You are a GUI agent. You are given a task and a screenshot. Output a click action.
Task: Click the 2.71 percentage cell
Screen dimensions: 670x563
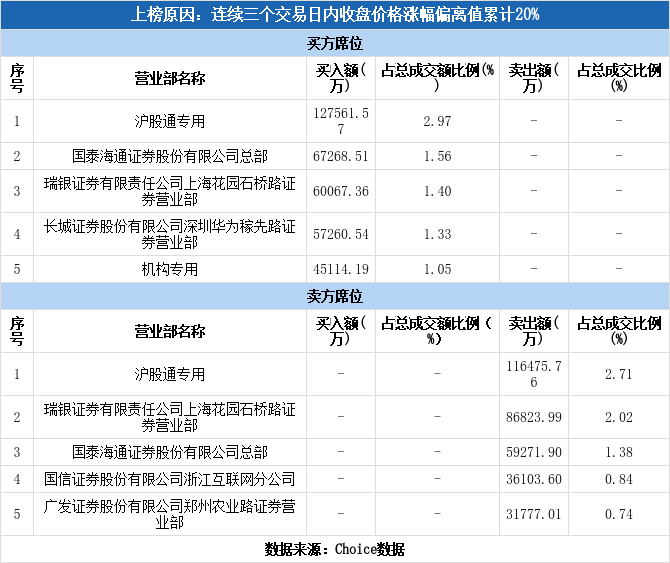[x=619, y=374]
